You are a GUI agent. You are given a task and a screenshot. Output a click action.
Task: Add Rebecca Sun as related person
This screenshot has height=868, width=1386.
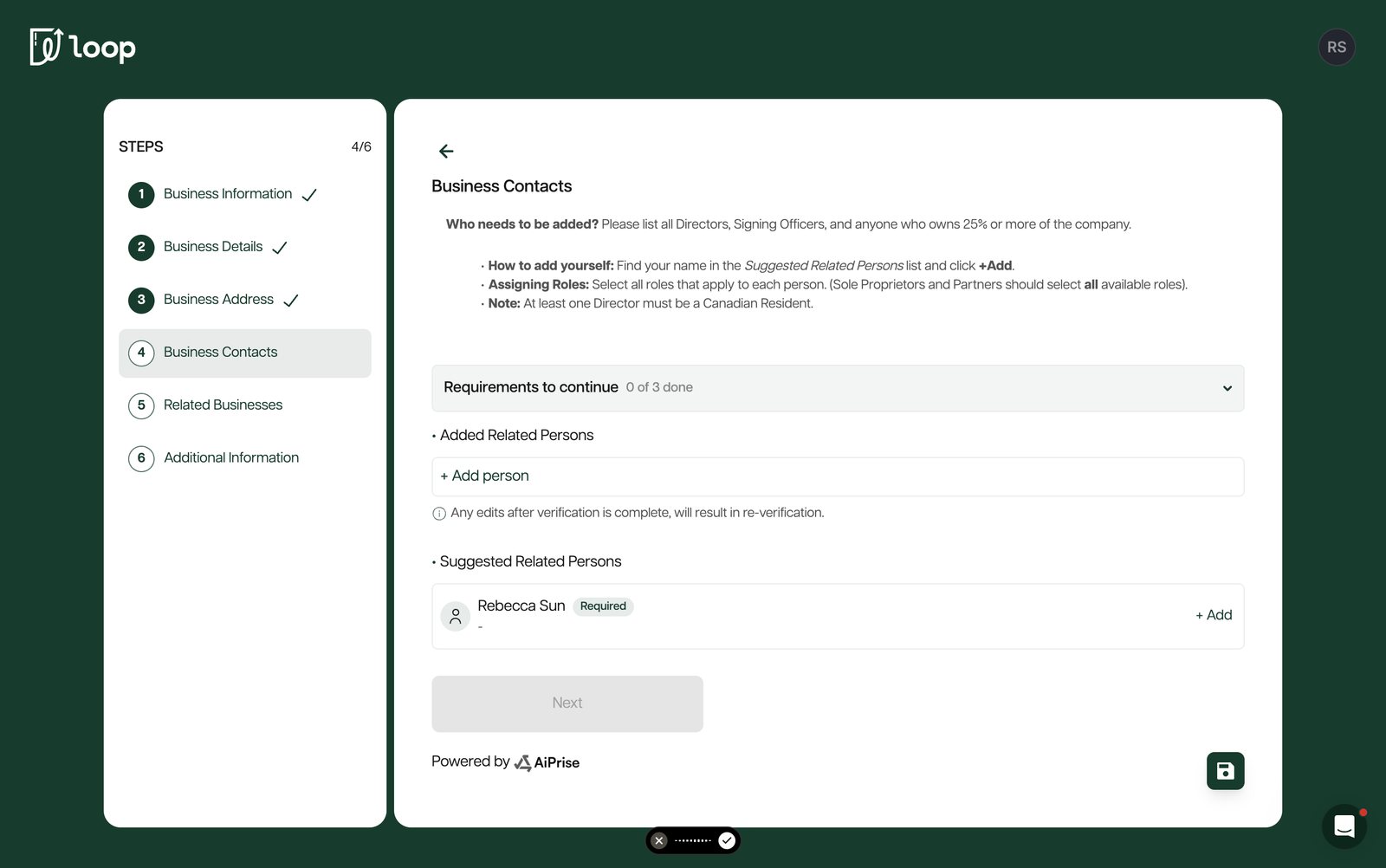tap(1214, 615)
